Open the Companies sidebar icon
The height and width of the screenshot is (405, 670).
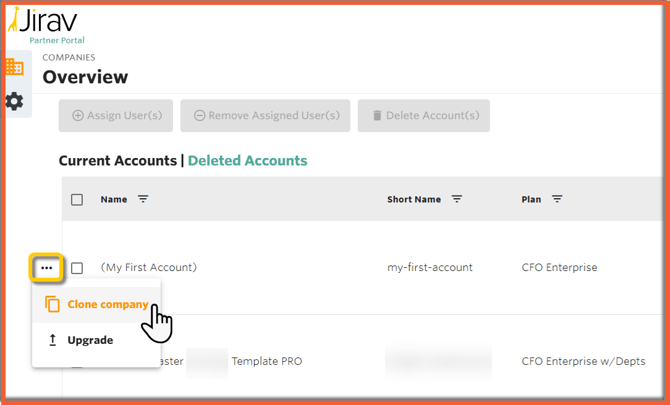(x=14, y=68)
